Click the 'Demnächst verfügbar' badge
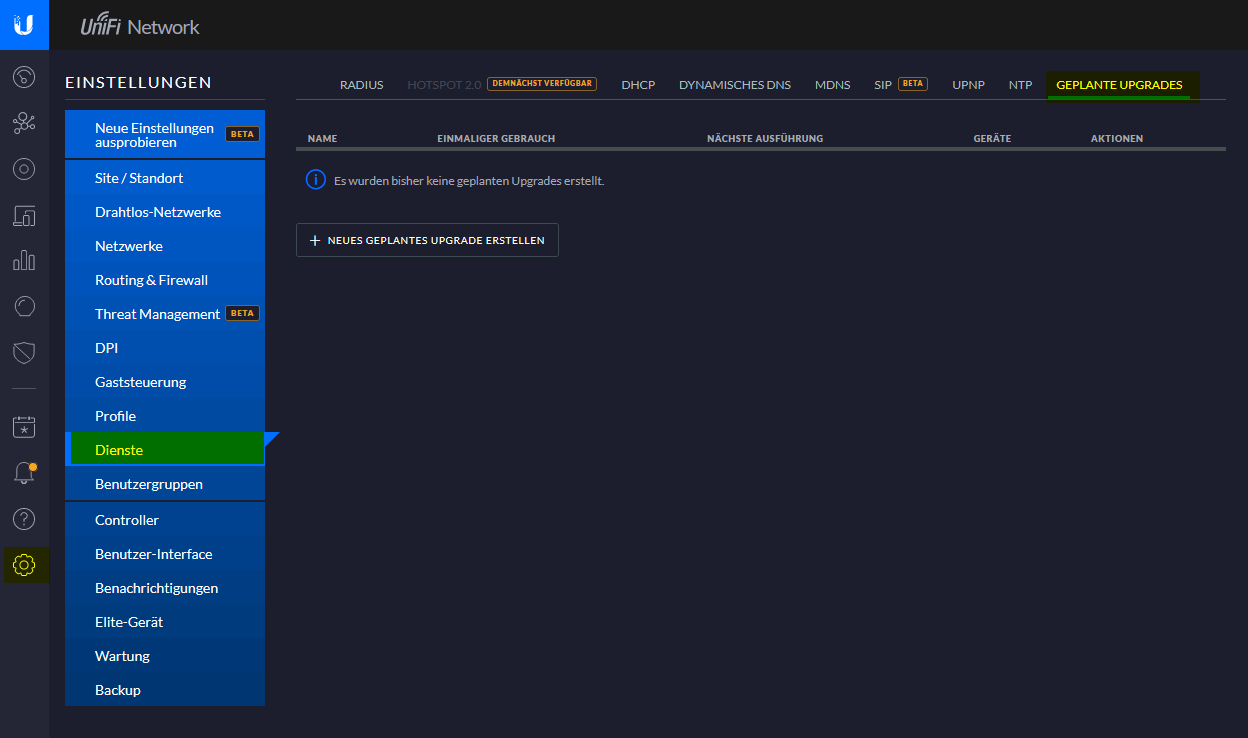The height and width of the screenshot is (738, 1248). (542, 84)
